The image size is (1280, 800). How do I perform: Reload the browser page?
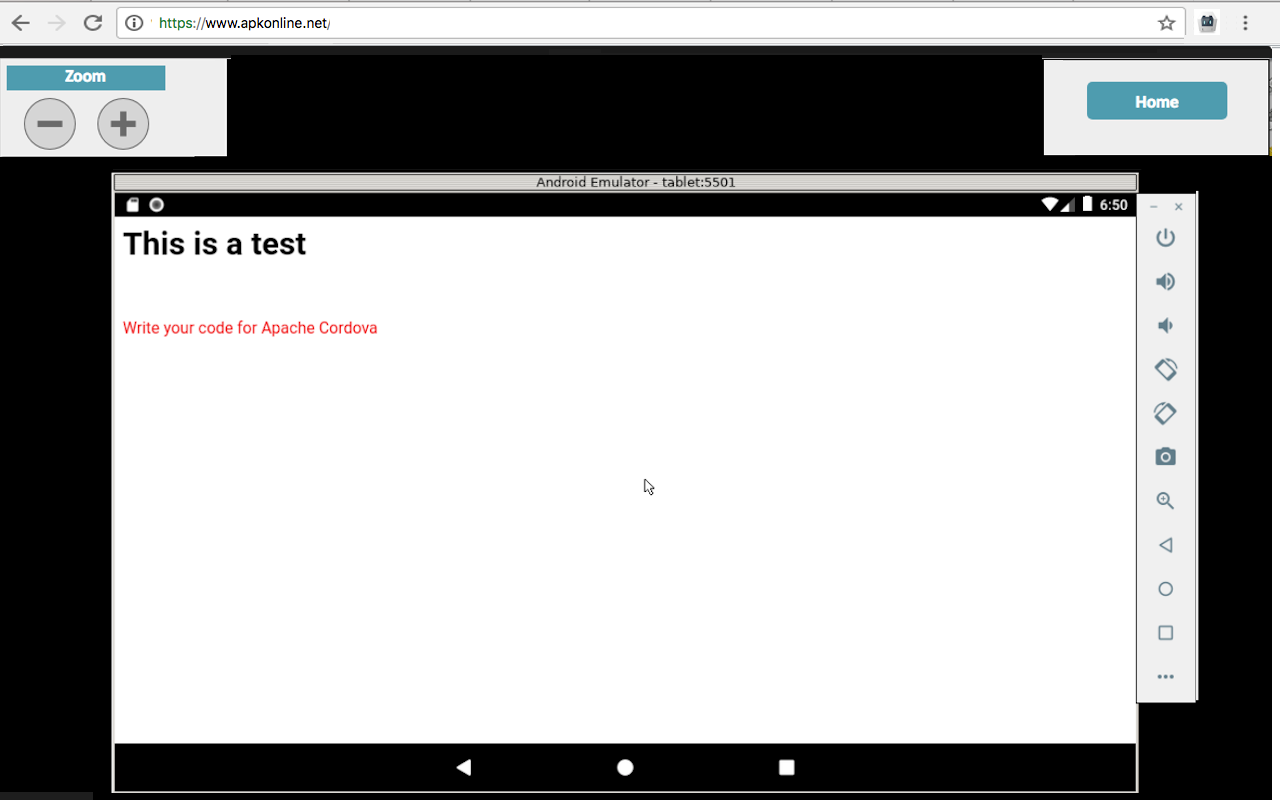(x=93, y=23)
